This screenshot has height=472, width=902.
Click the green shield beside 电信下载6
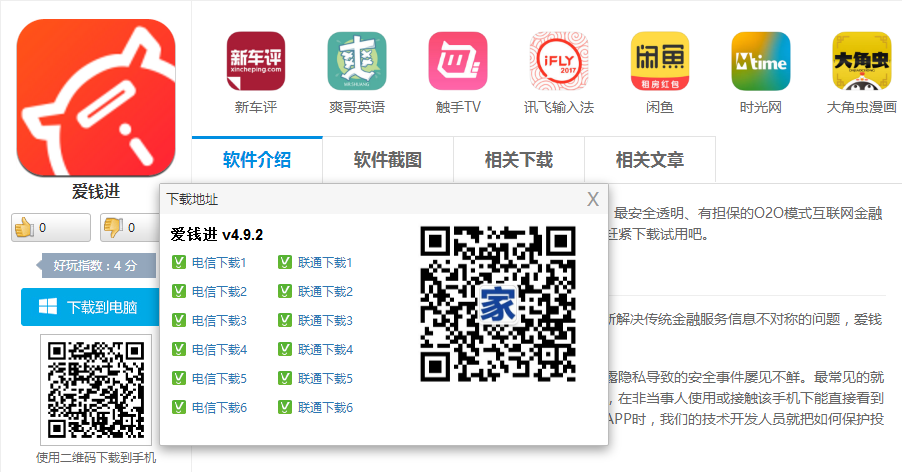pyautogui.click(x=179, y=407)
